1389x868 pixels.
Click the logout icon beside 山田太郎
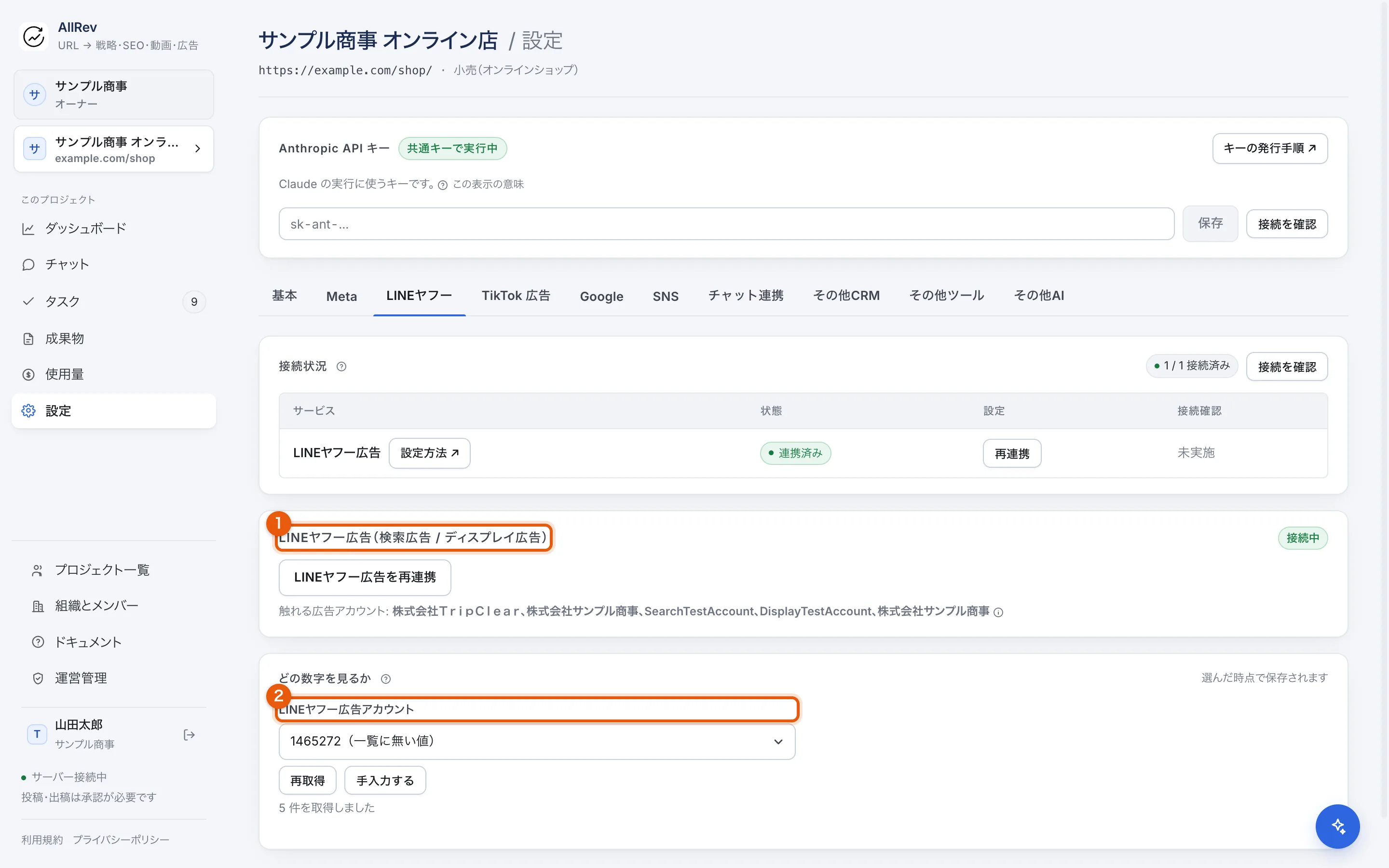[x=189, y=735]
